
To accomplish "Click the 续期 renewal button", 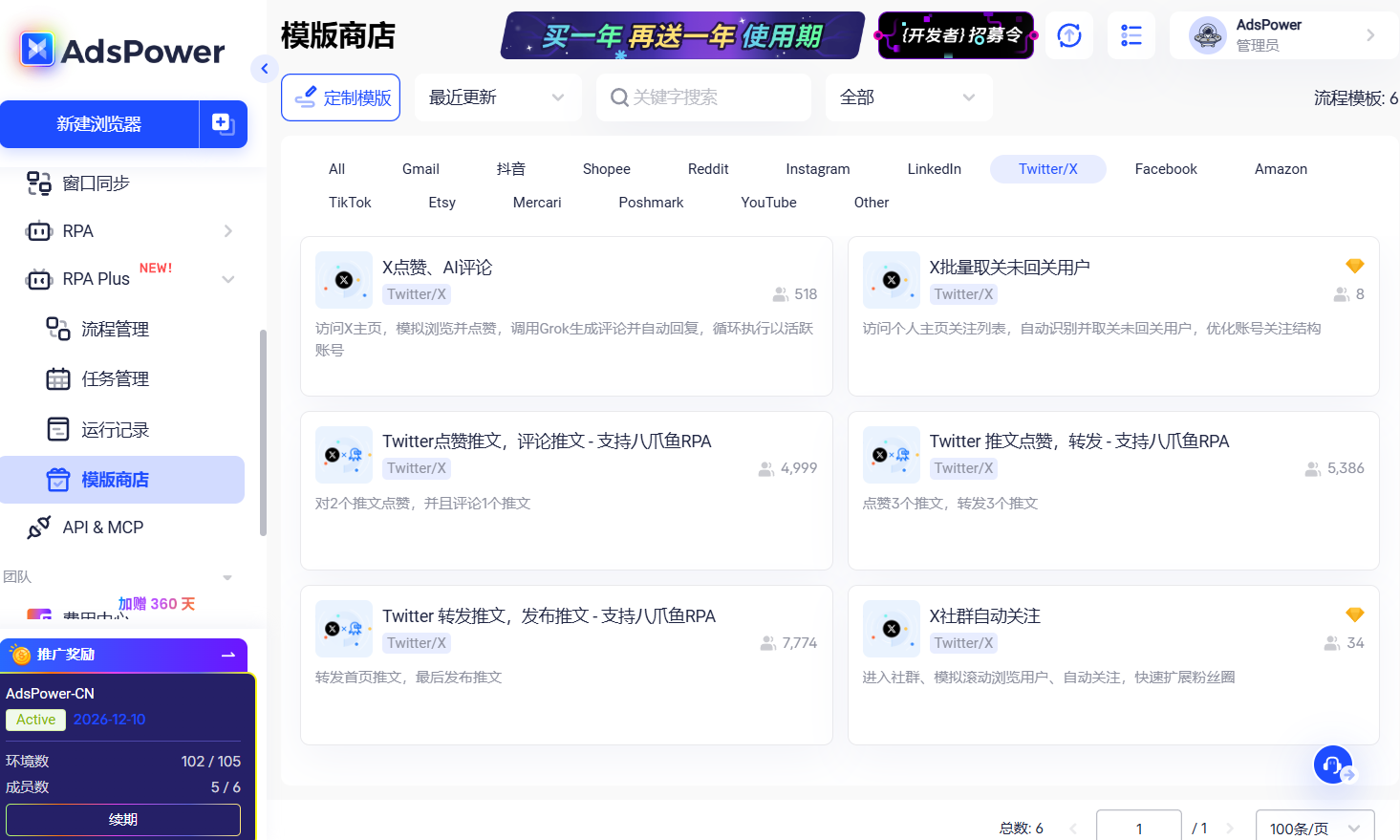I will click(x=123, y=819).
